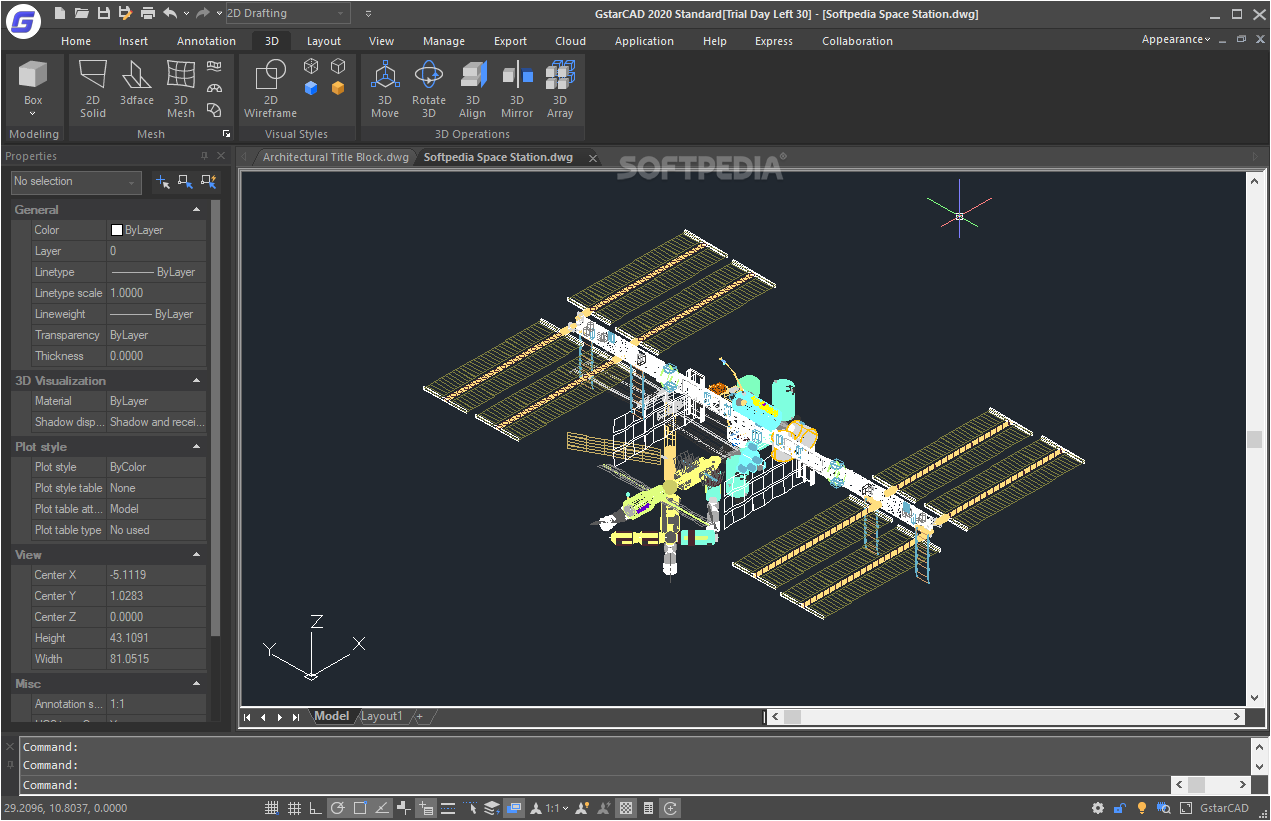Toggle ortho mode in status bar
1271x821 pixels.
[316, 808]
